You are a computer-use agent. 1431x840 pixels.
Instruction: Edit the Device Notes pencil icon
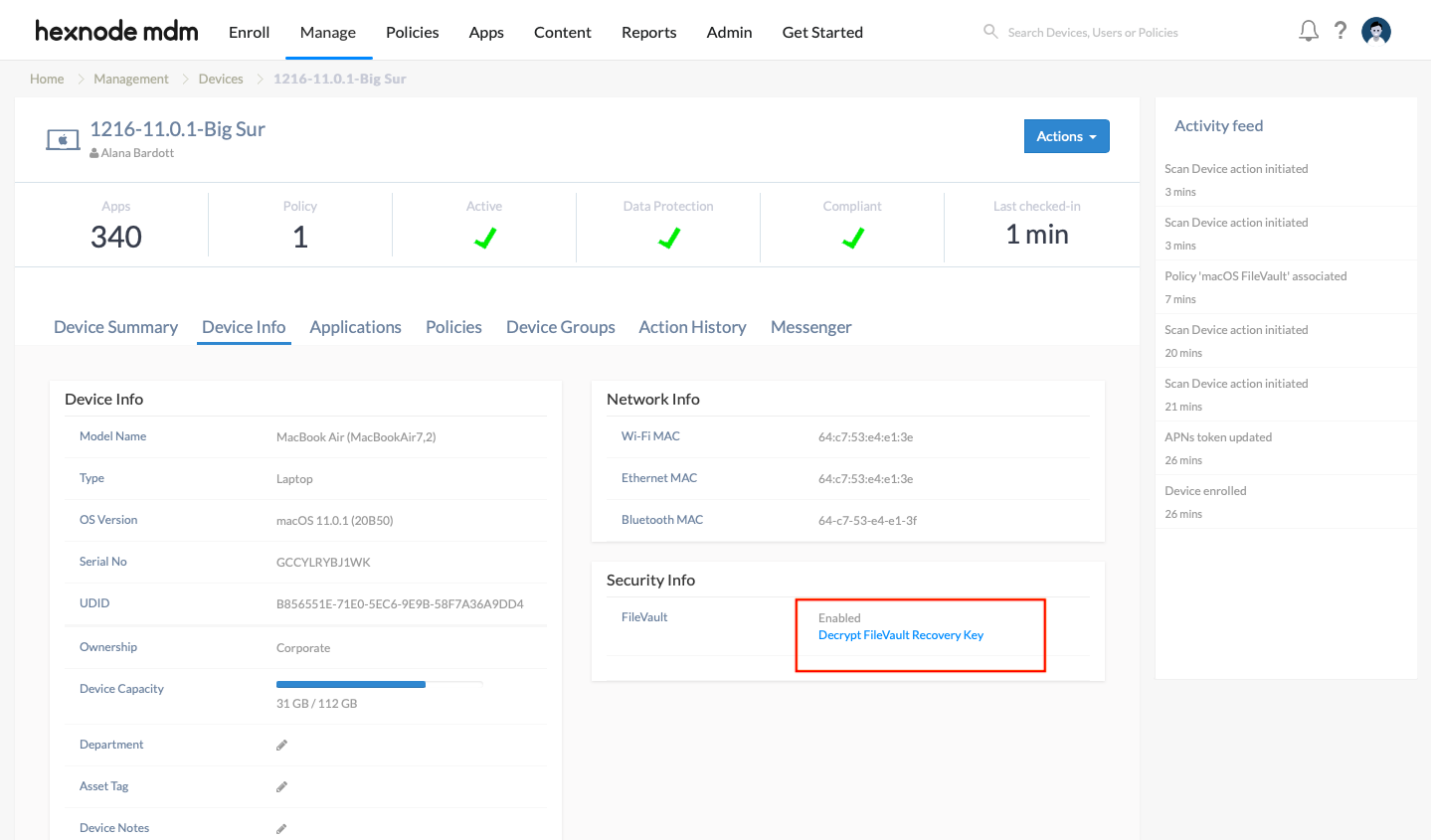tap(281, 828)
